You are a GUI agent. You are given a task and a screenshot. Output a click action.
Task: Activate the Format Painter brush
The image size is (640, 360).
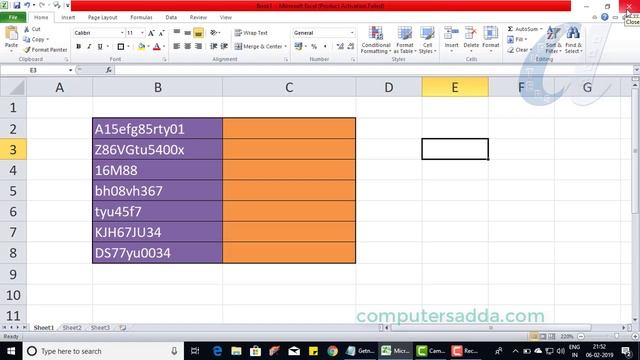(x=45, y=50)
